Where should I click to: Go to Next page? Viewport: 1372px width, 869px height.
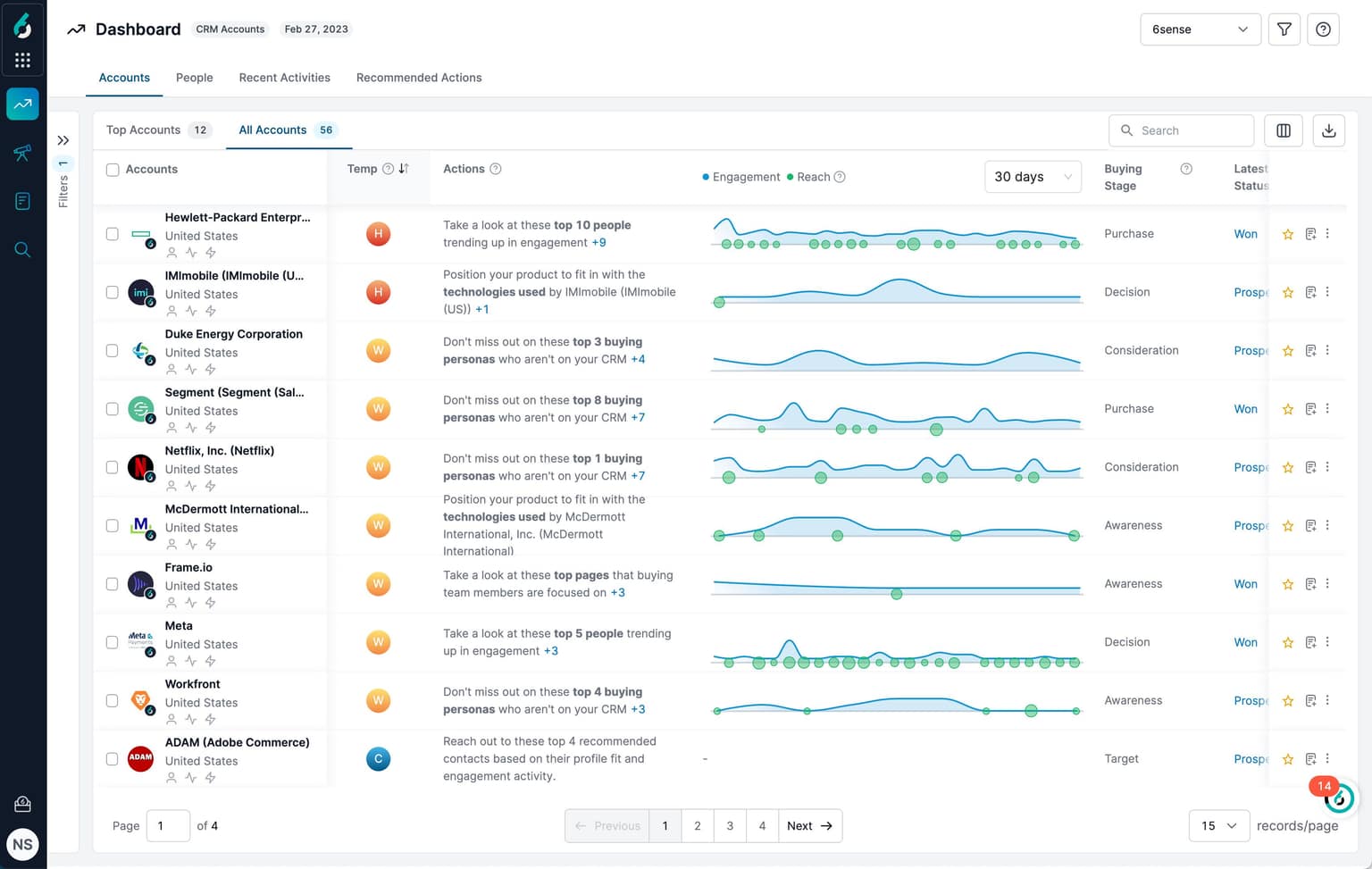click(810, 825)
